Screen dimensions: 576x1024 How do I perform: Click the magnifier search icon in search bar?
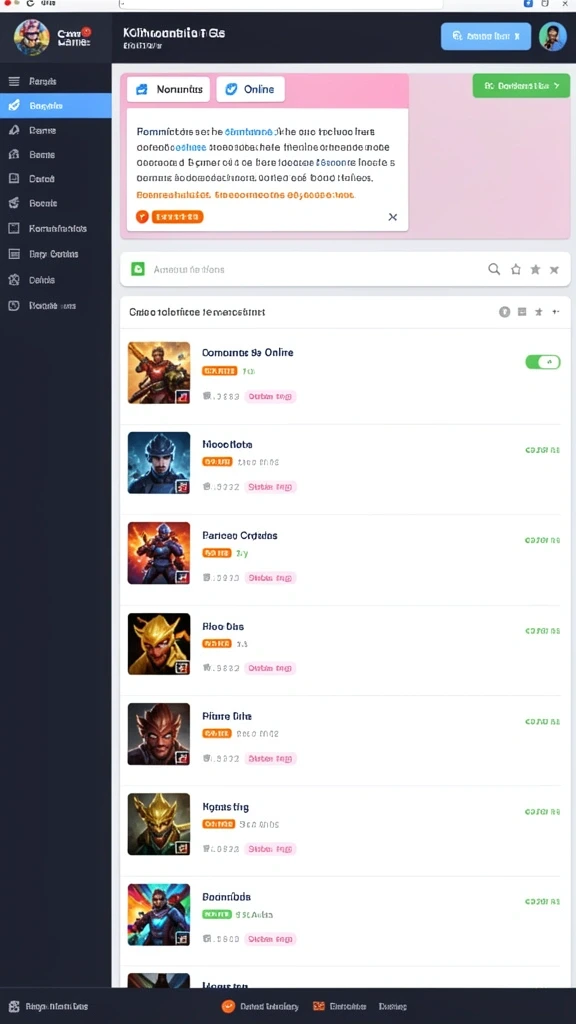[494, 269]
